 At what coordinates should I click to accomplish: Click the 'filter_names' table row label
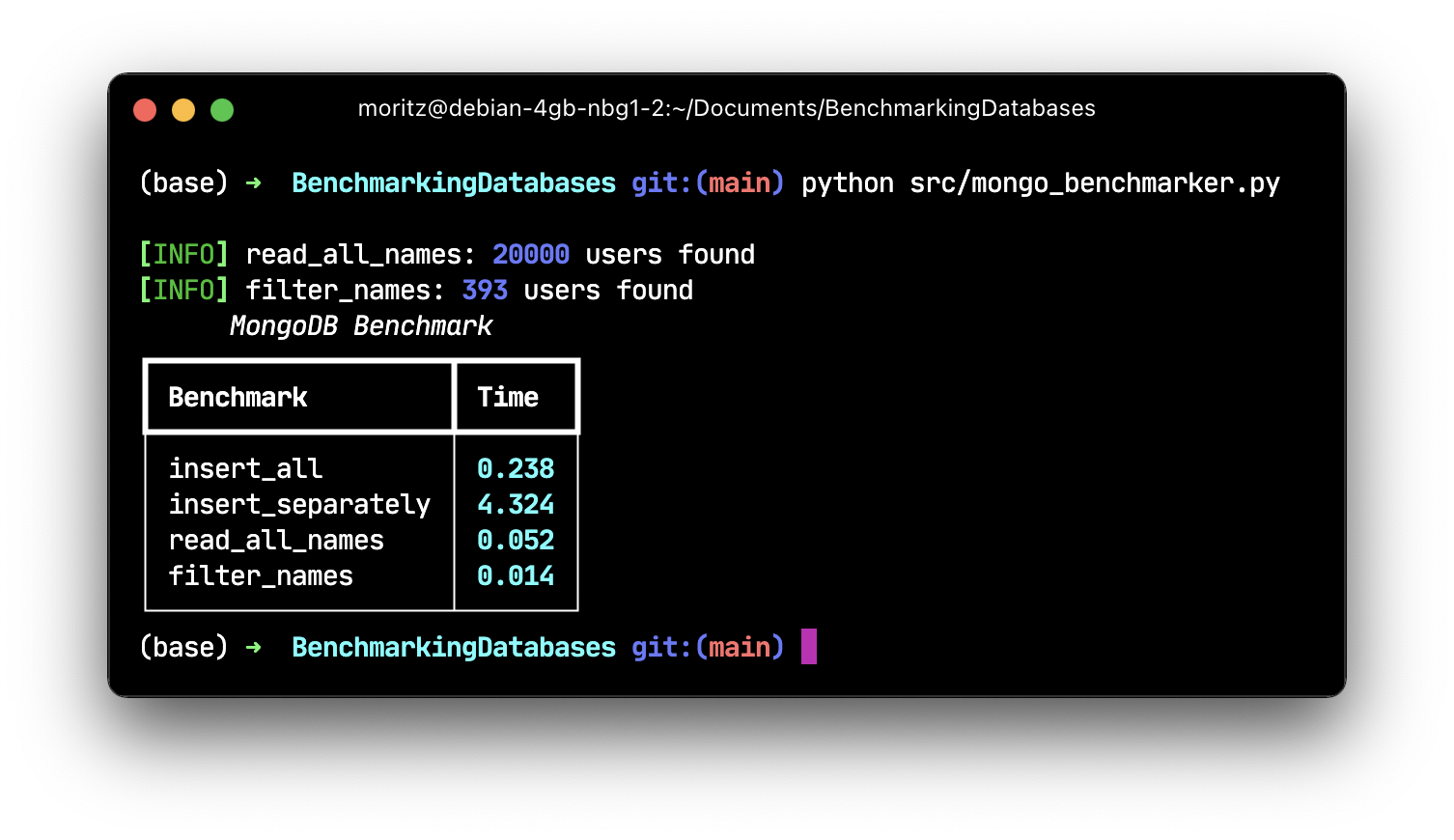261,575
